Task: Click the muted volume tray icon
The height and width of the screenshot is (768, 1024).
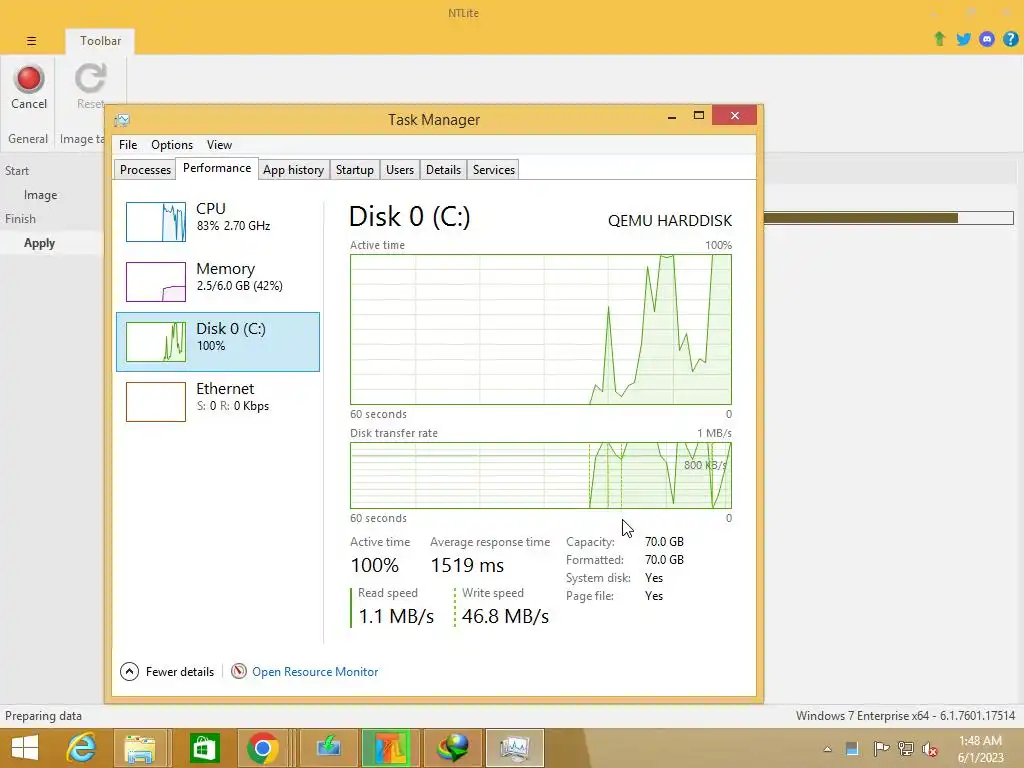Action: [930, 749]
